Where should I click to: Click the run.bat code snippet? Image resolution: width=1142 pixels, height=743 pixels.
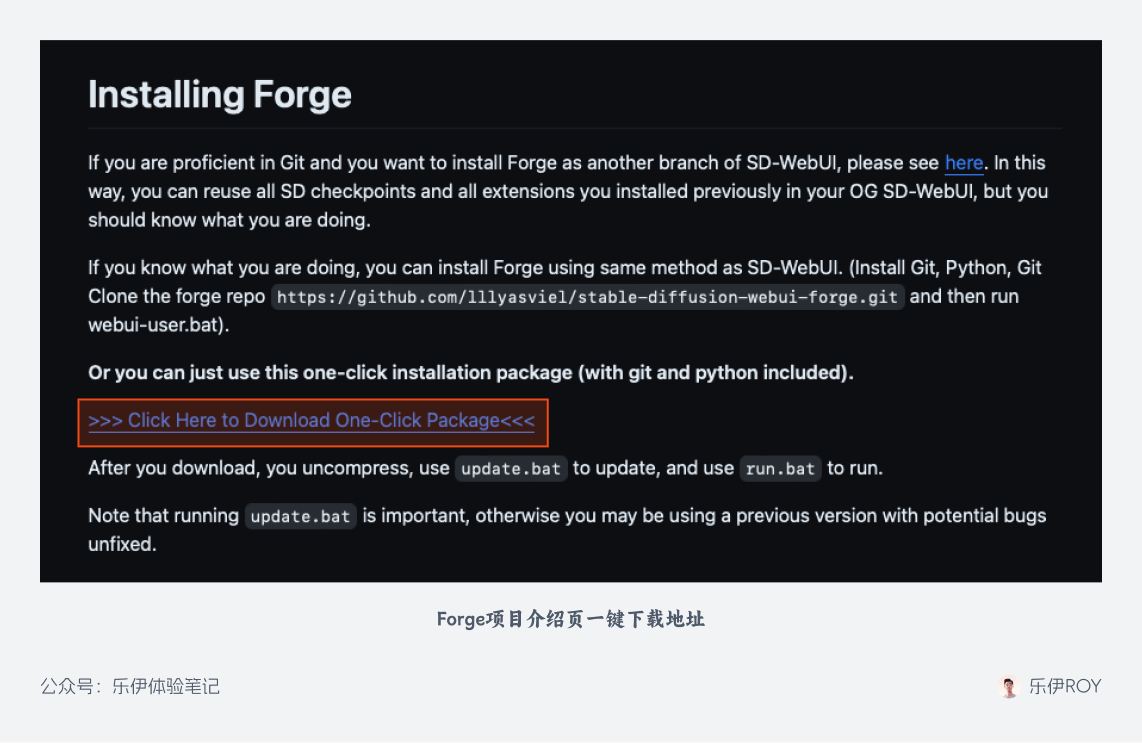click(780, 468)
